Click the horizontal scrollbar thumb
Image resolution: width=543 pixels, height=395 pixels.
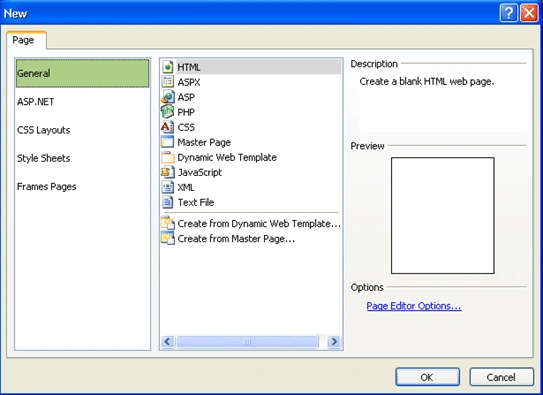pyautogui.click(x=247, y=342)
